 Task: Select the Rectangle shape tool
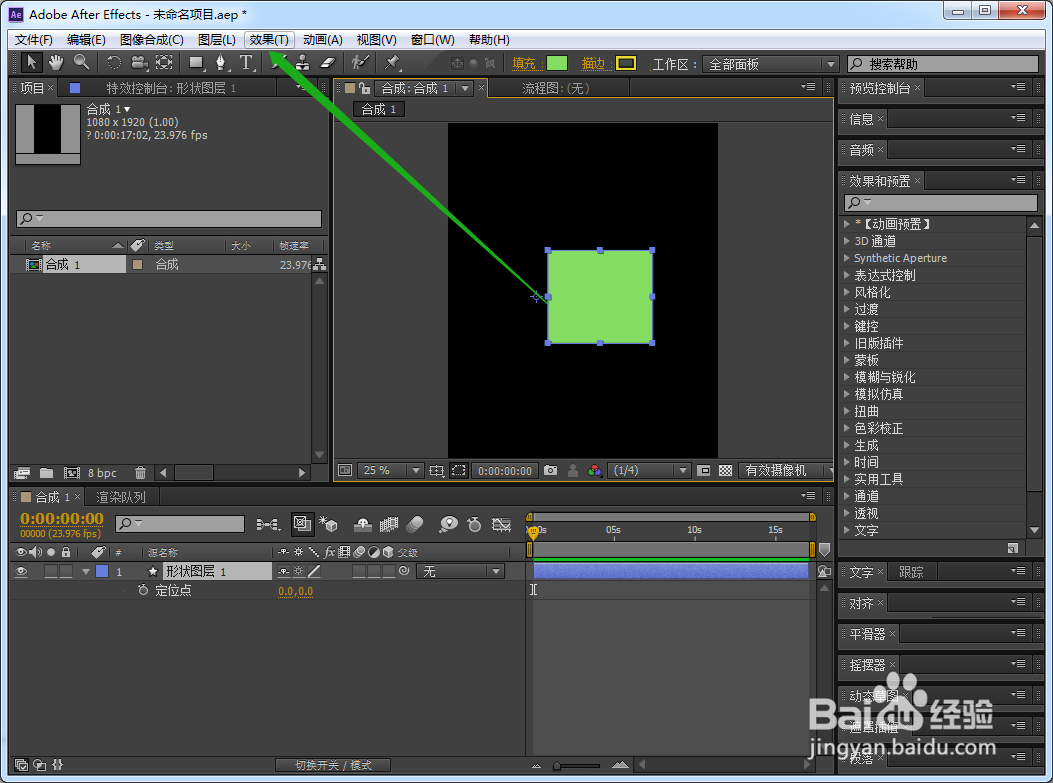pyautogui.click(x=196, y=63)
